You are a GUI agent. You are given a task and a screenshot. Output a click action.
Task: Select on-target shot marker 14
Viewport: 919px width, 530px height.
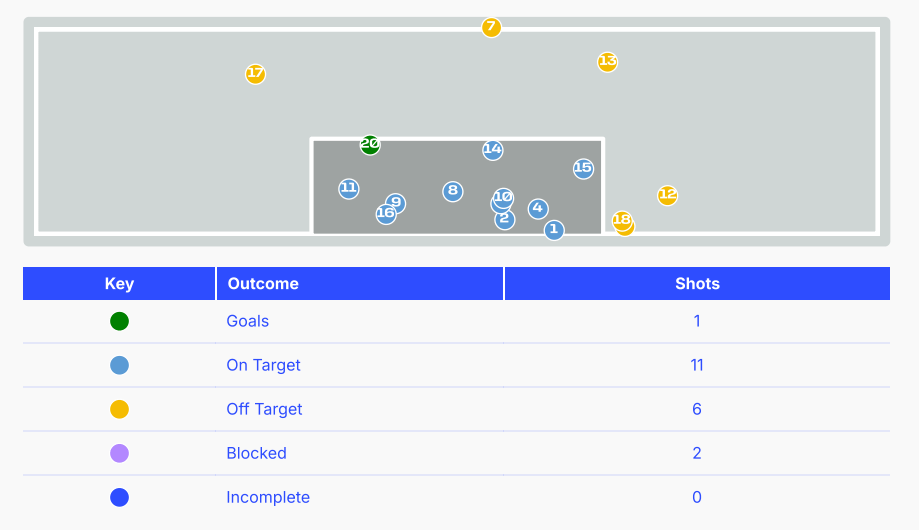click(x=492, y=150)
